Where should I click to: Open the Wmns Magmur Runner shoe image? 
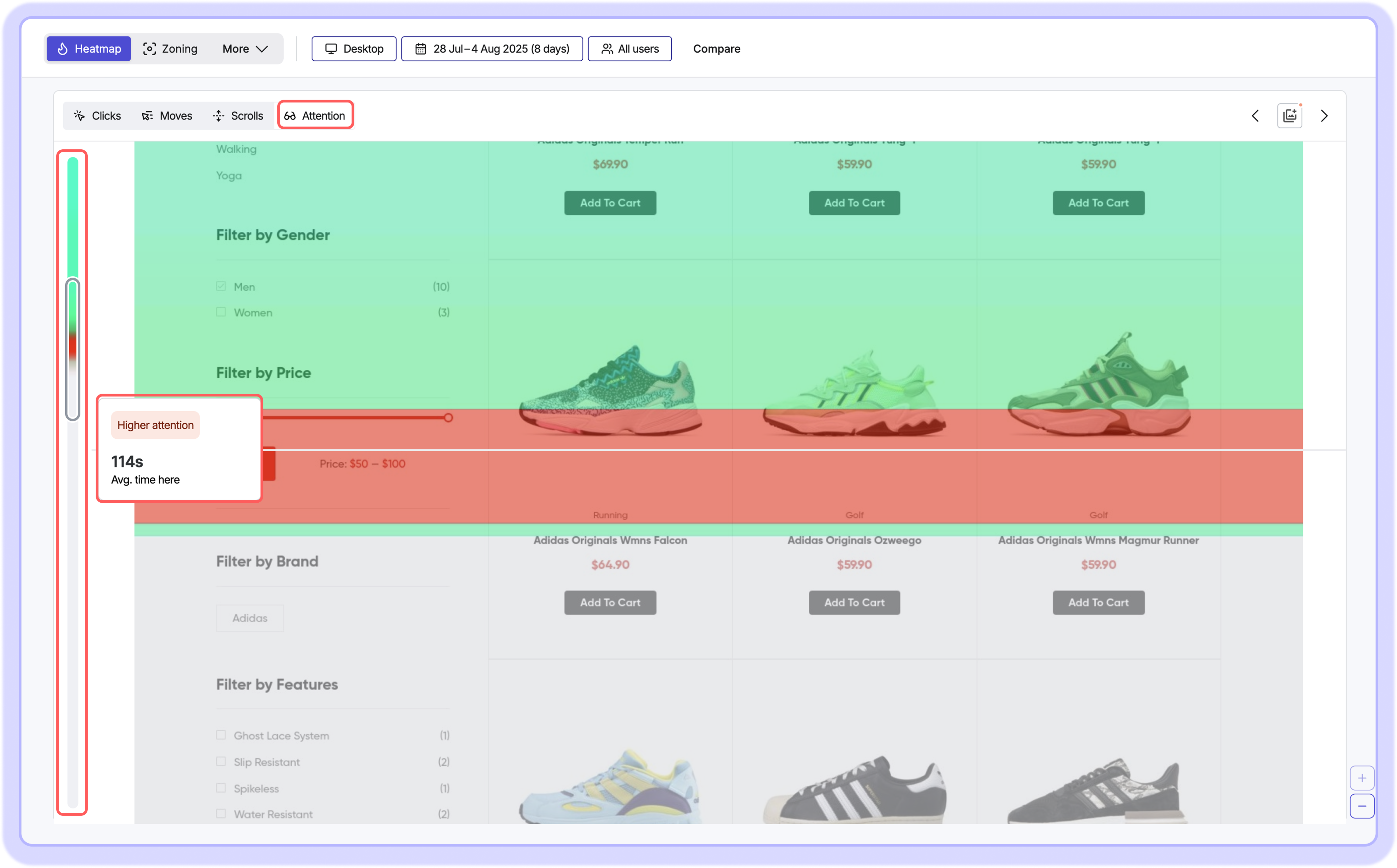coord(1099,385)
